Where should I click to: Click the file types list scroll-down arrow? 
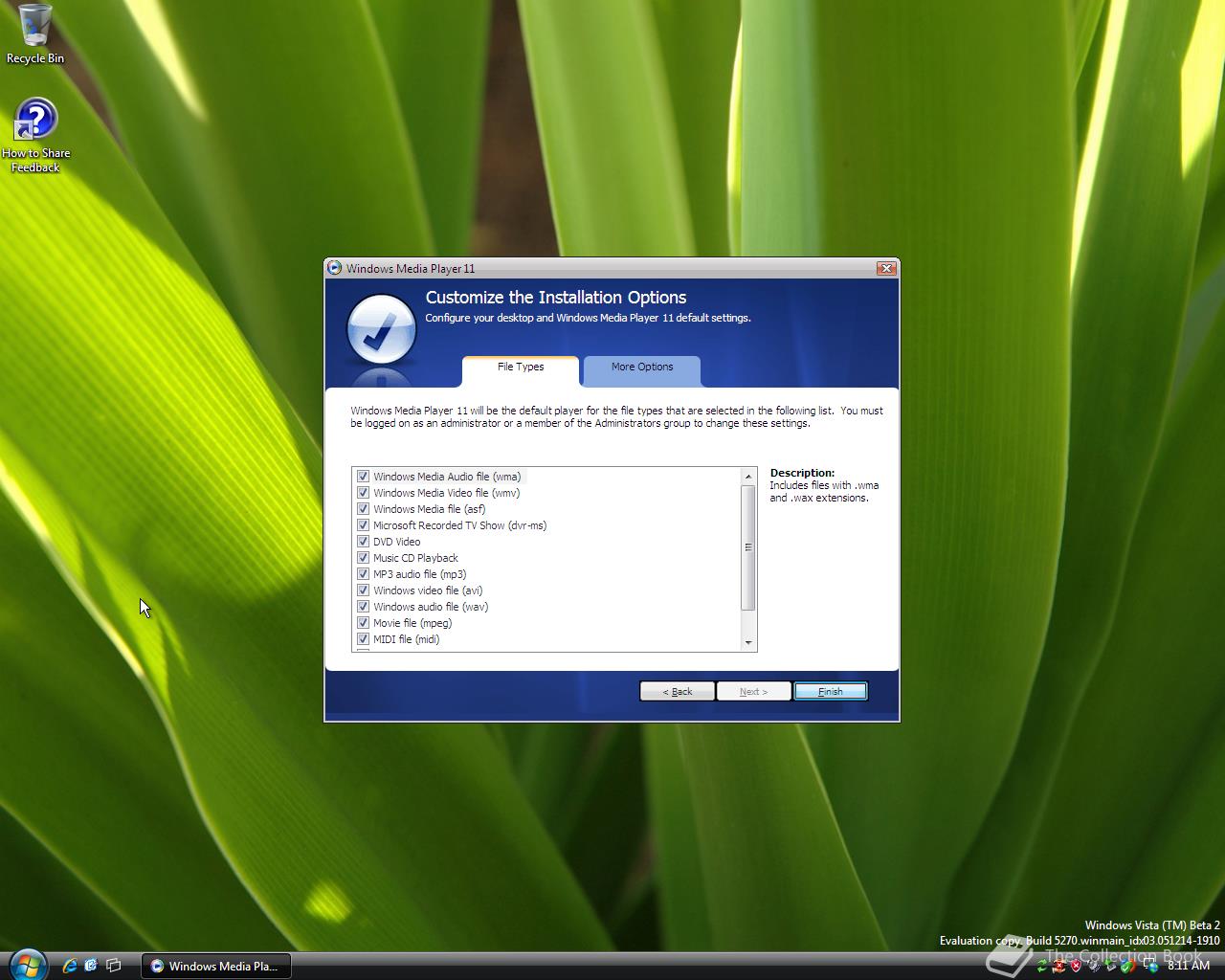[748, 643]
